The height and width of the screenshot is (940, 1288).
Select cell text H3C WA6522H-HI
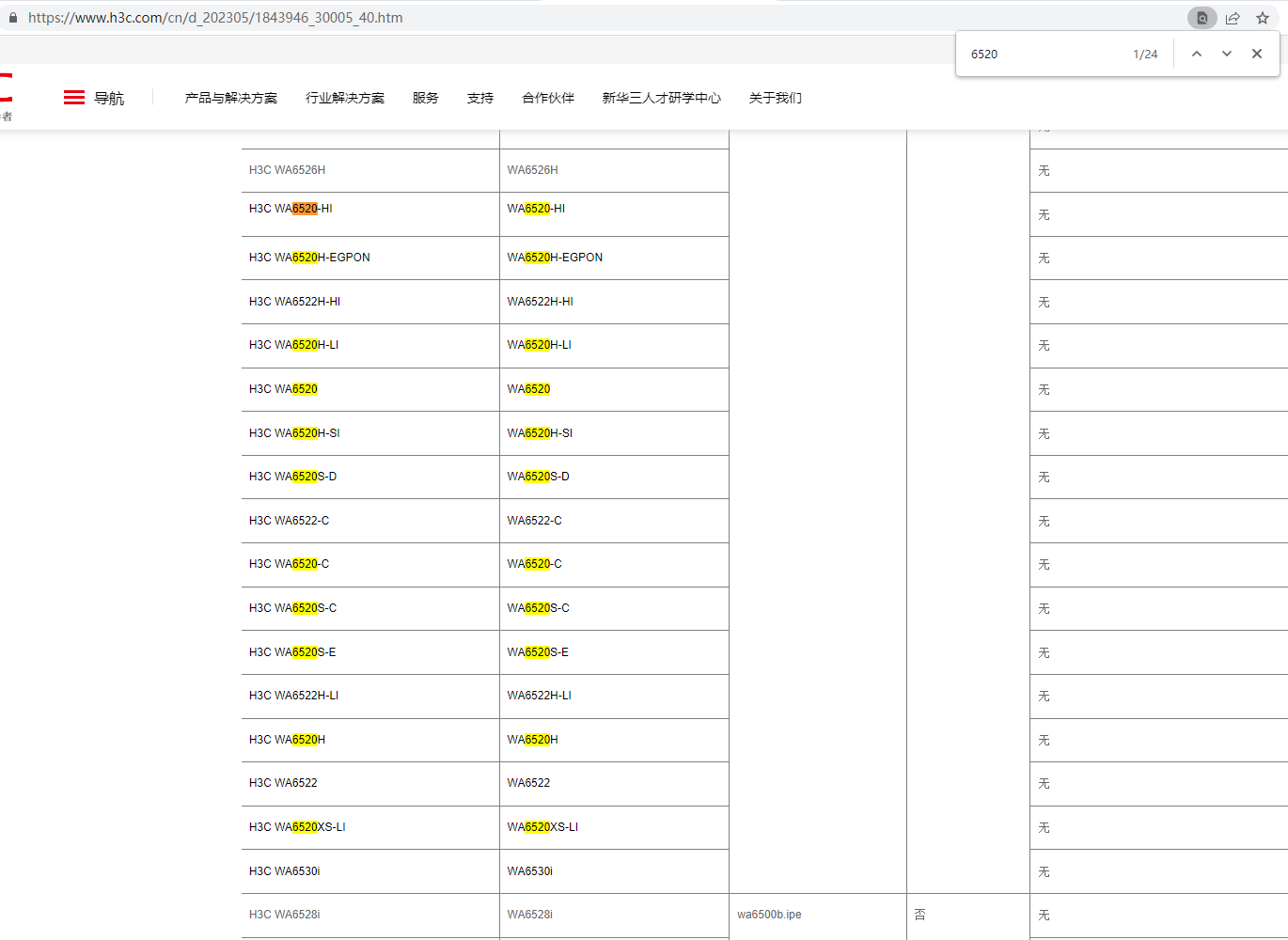click(x=294, y=302)
